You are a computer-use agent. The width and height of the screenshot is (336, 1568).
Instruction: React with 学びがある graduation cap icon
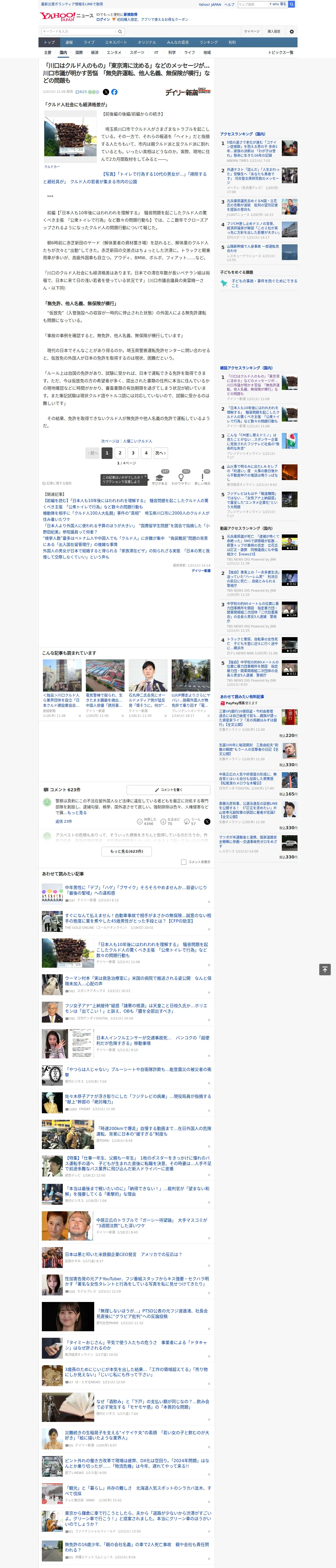pyautogui.click(x=160, y=478)
